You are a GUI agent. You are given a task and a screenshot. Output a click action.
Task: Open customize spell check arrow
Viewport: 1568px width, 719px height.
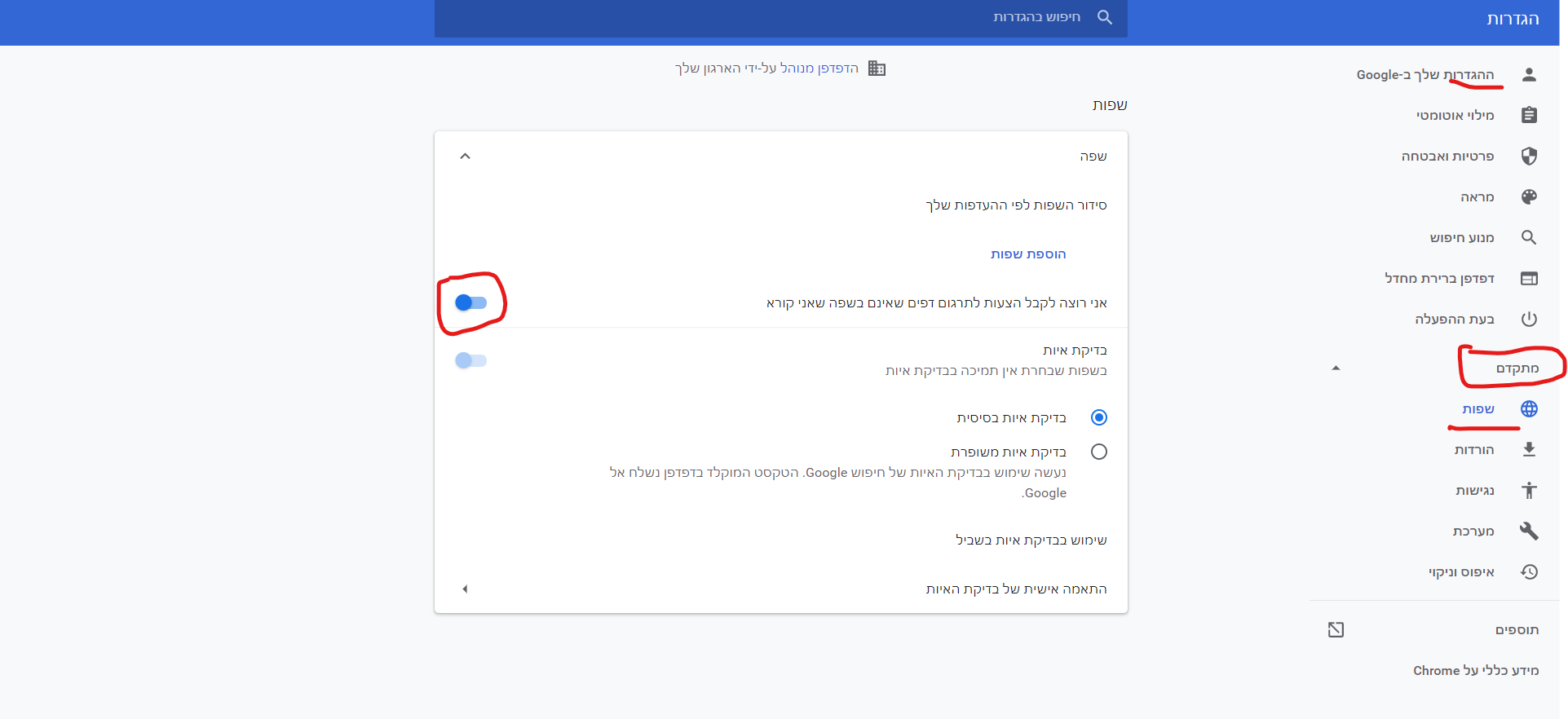click(x=465, y=589)
